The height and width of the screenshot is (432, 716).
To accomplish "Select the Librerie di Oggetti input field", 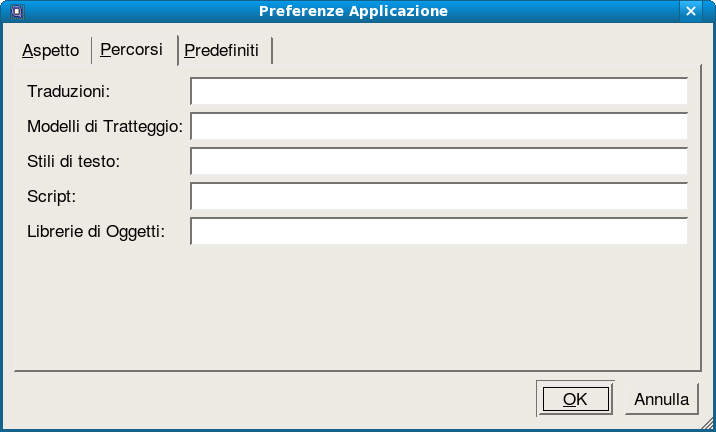I will pos(438,232).
